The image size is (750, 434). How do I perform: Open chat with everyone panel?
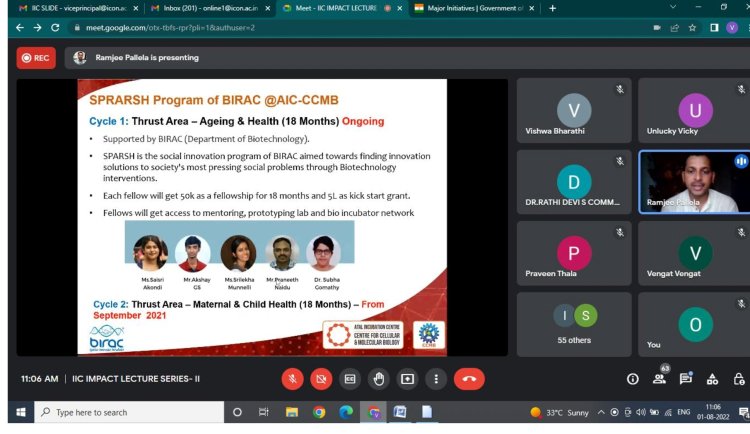[686, 378]
